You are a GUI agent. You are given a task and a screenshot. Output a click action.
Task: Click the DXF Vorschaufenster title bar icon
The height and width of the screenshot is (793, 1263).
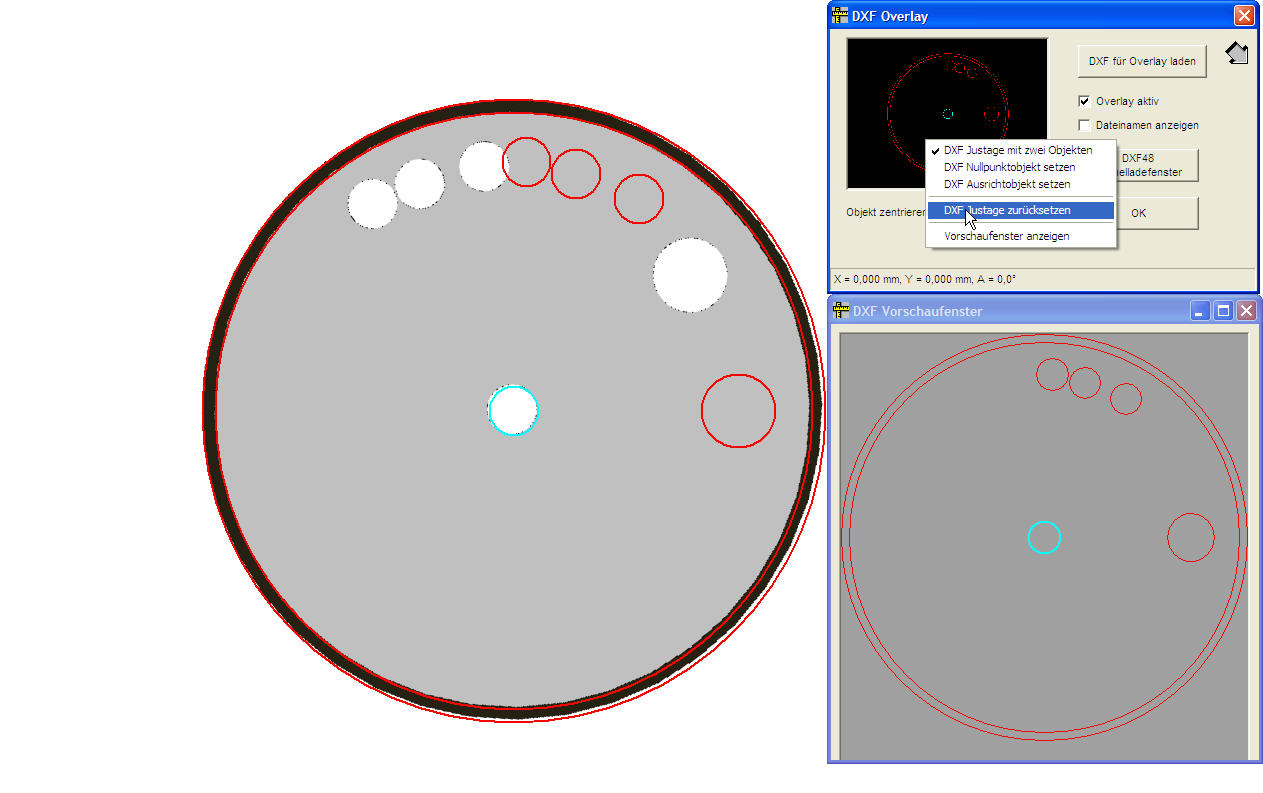pyautogui.click(x=840, y=311)
